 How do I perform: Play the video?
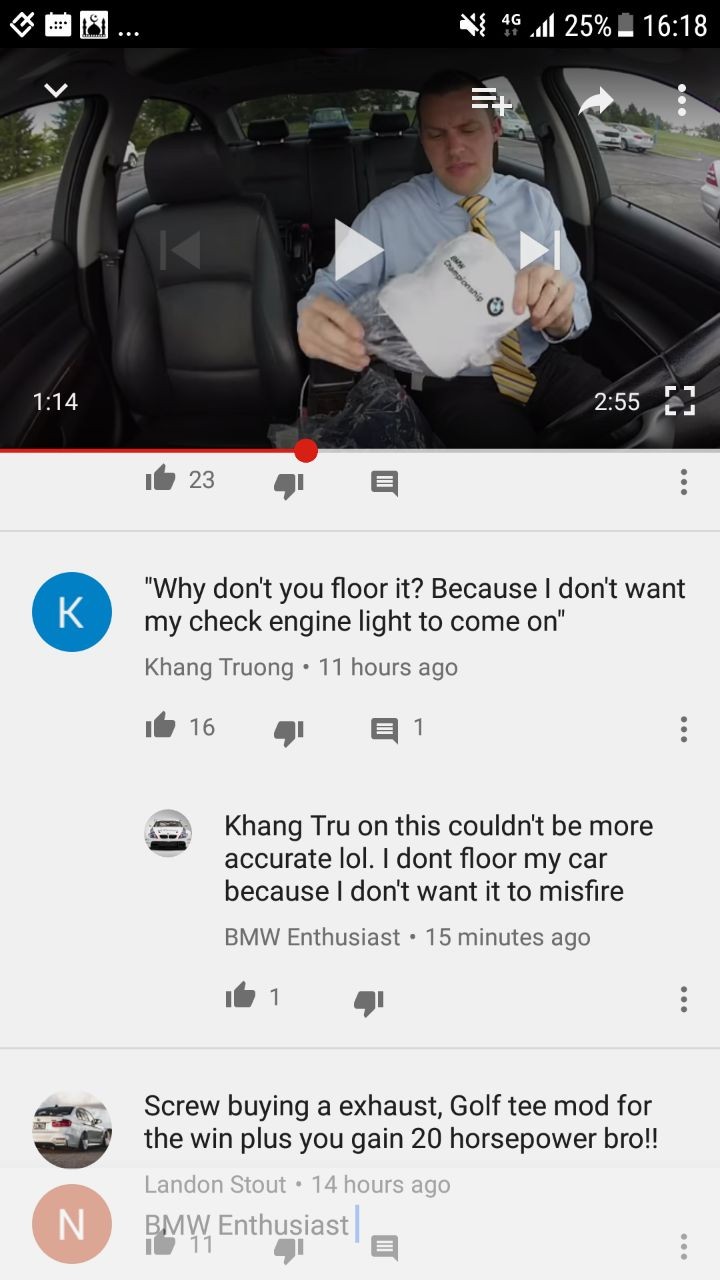[x=358, y=250]
